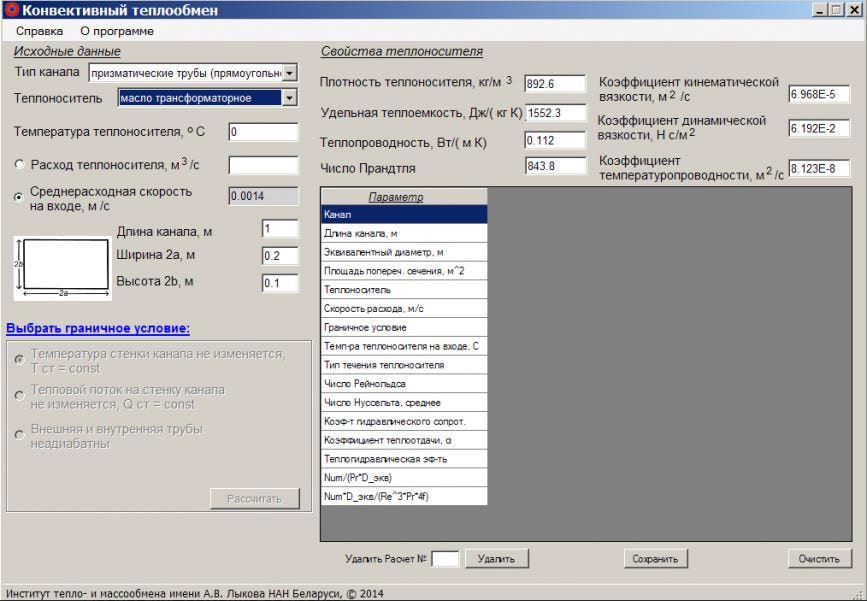The height and width of the screenshot is (601, 867).
Task: Select the Канал row in parameter table
Action: pyautogui.click(x=403, y=214)
